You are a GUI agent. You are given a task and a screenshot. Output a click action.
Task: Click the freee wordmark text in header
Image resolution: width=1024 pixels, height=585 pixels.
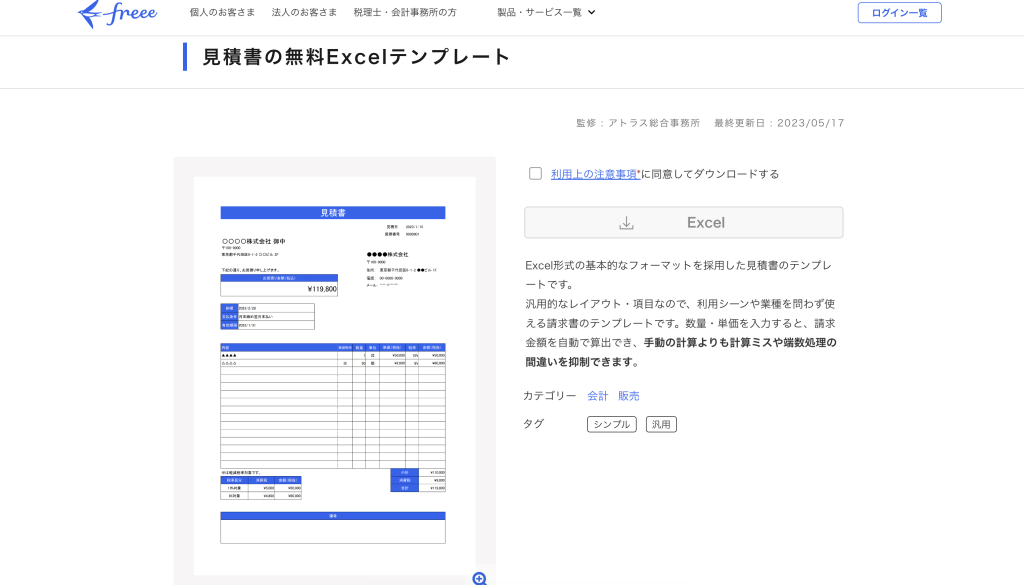point(132,13)
